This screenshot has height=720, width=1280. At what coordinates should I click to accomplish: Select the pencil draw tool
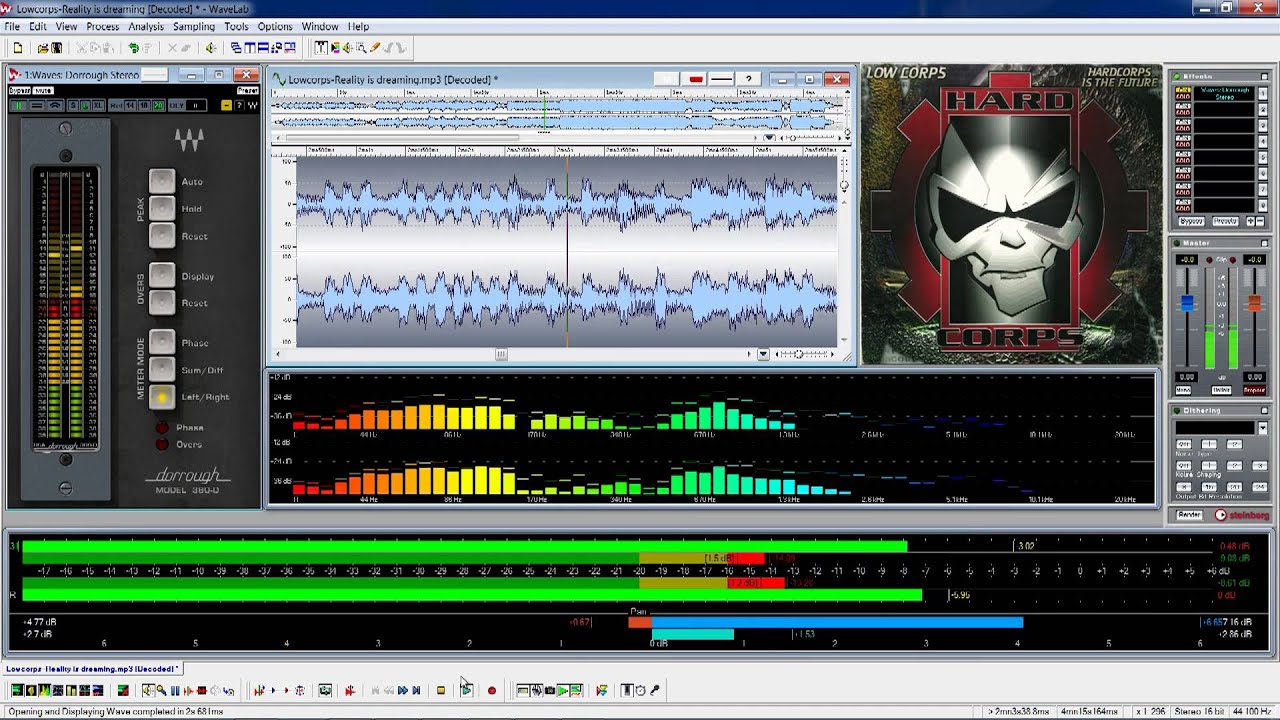pos(375,48)
